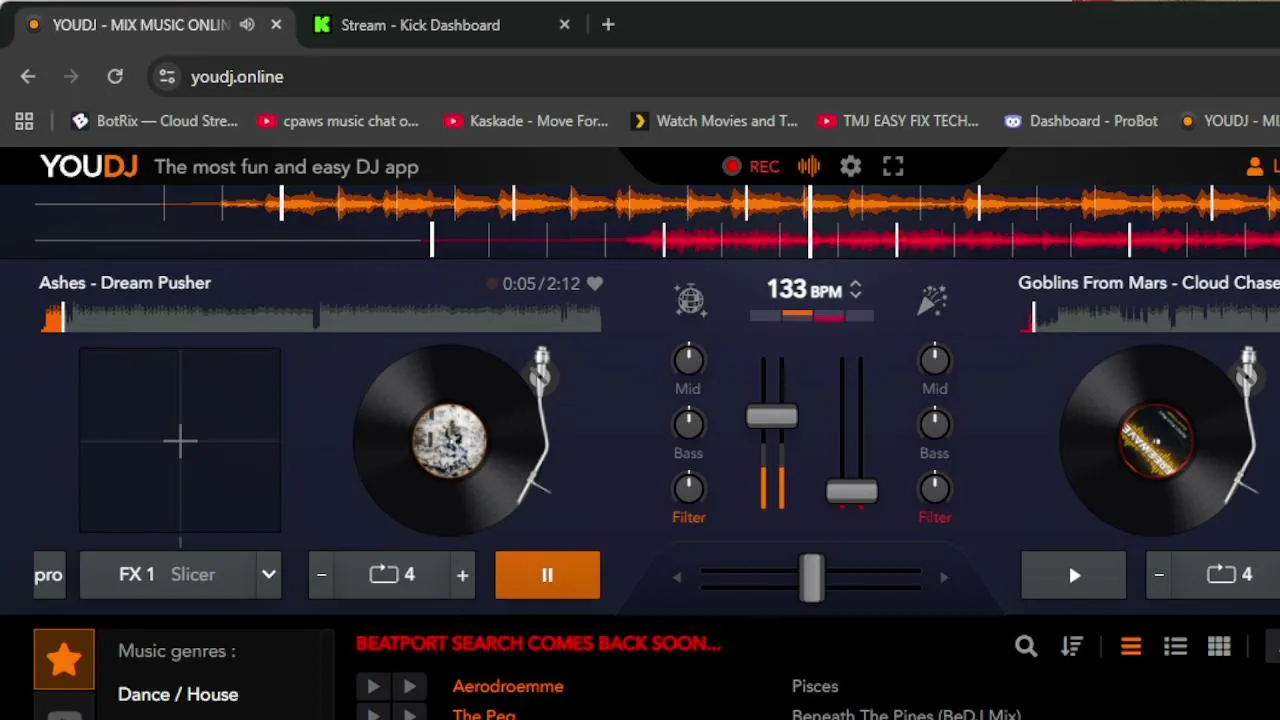Click the right channel volume fader handle

[852, 491]
